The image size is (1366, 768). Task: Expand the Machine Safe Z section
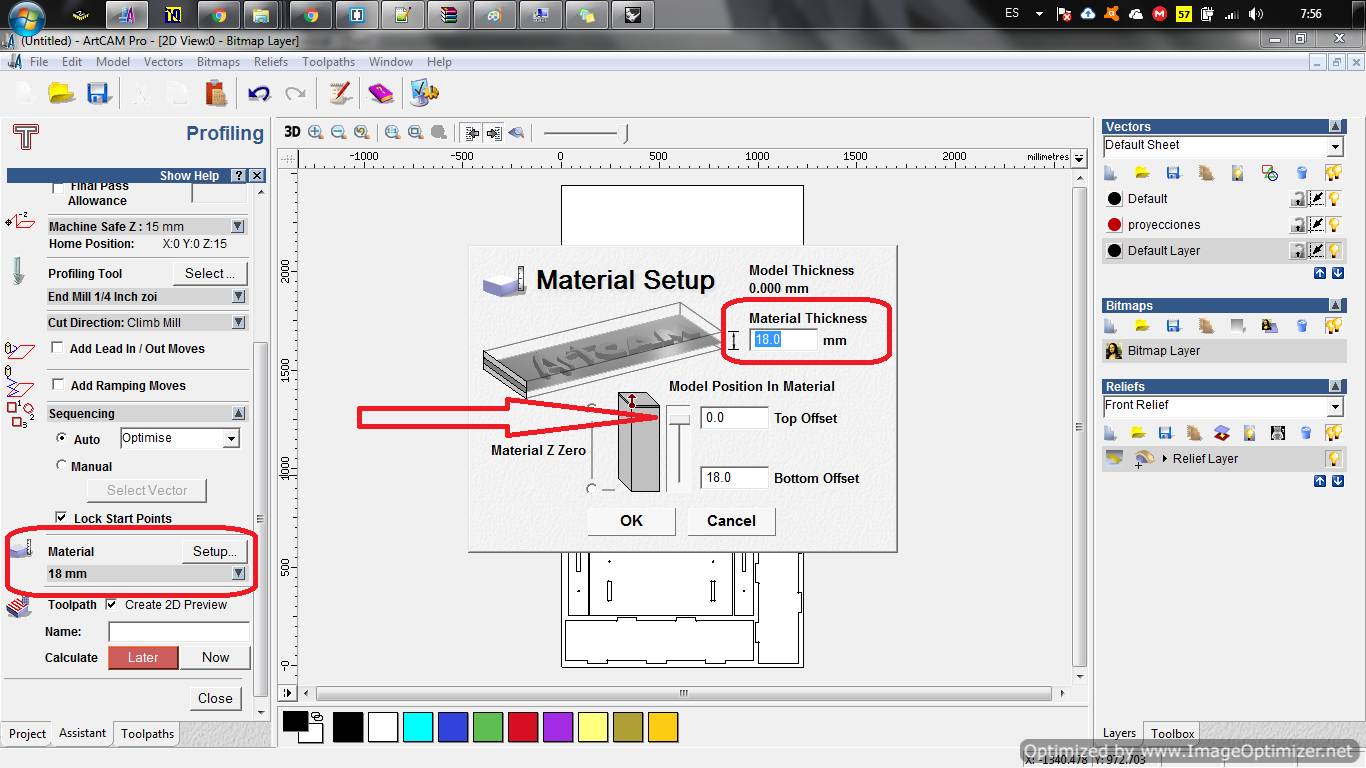239,227
